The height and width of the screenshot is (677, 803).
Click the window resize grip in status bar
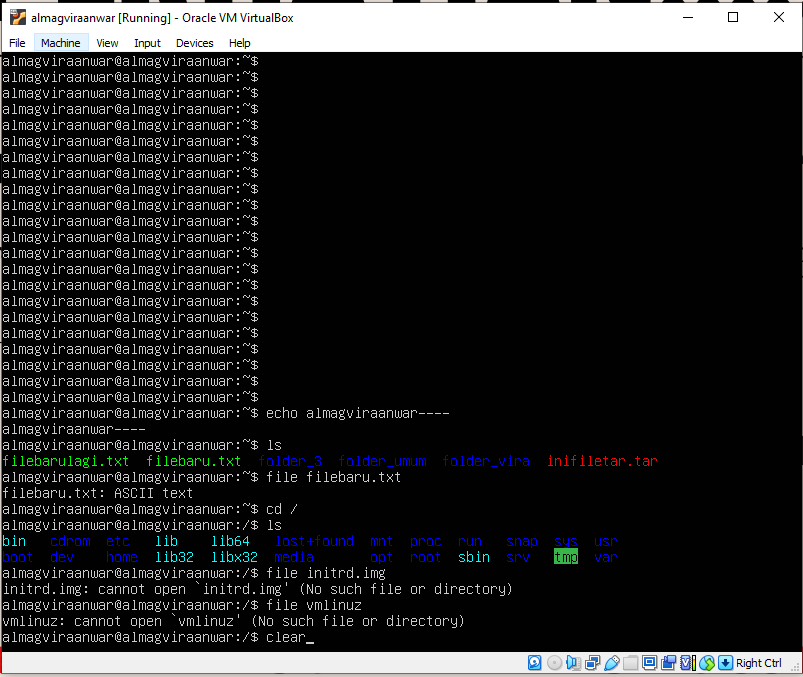795,667
